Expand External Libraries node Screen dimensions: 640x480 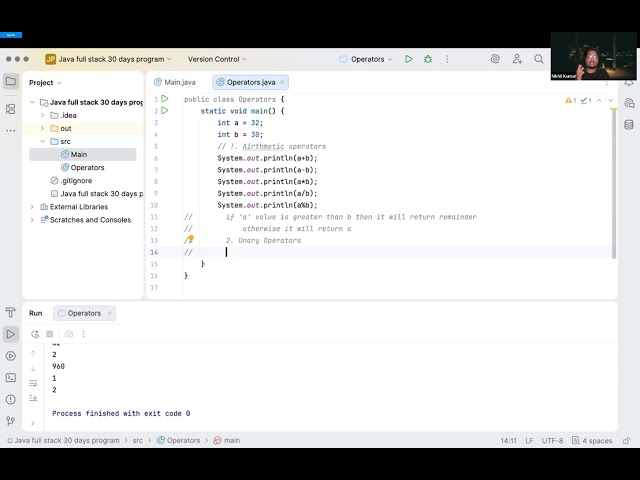[32, 207]
